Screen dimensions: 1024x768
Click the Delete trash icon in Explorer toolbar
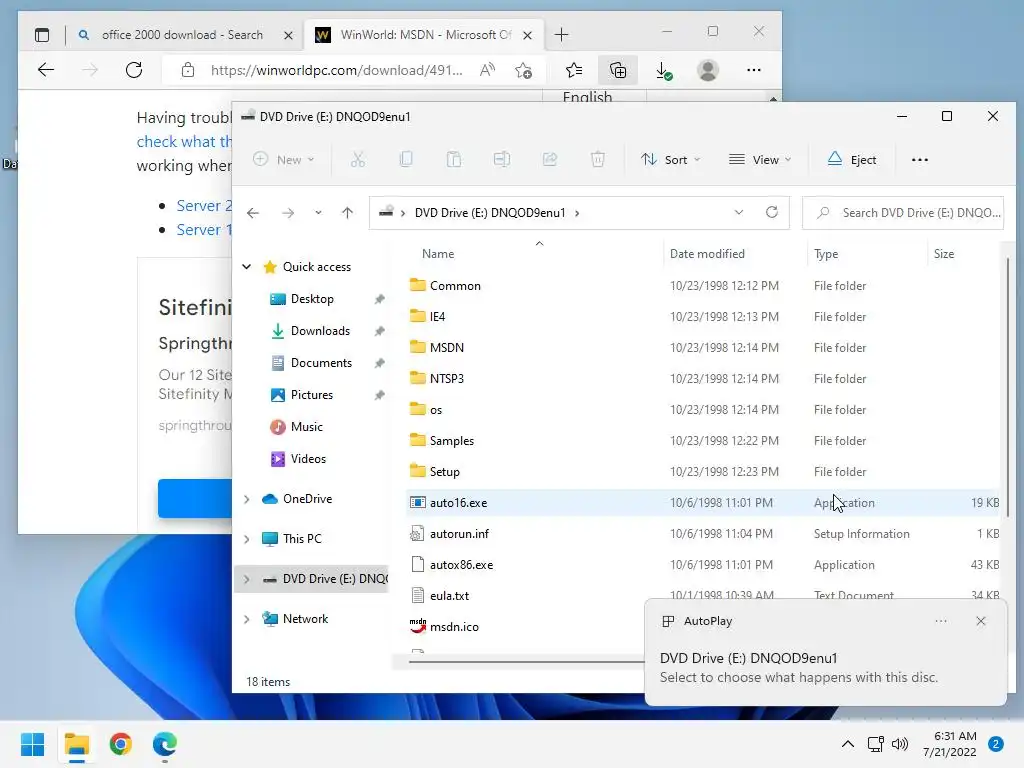(x=598, y=159)
